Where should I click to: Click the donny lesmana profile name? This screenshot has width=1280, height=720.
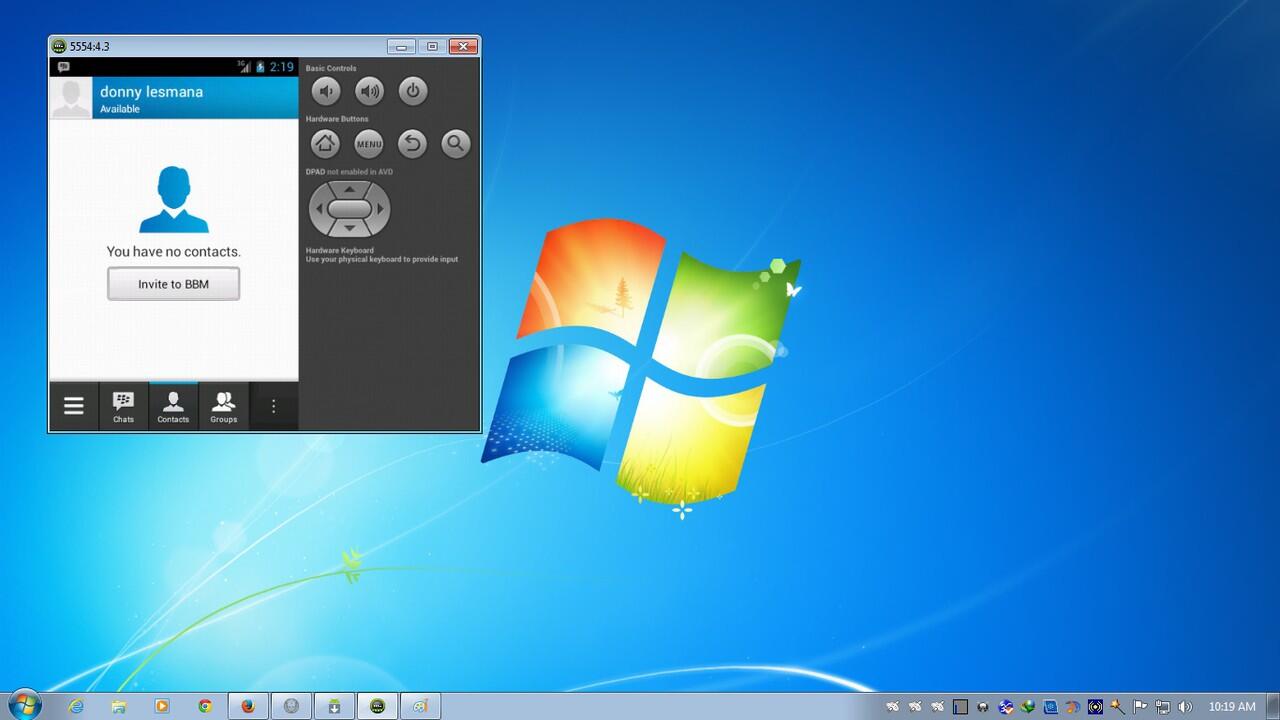click(x=151, y=92)
